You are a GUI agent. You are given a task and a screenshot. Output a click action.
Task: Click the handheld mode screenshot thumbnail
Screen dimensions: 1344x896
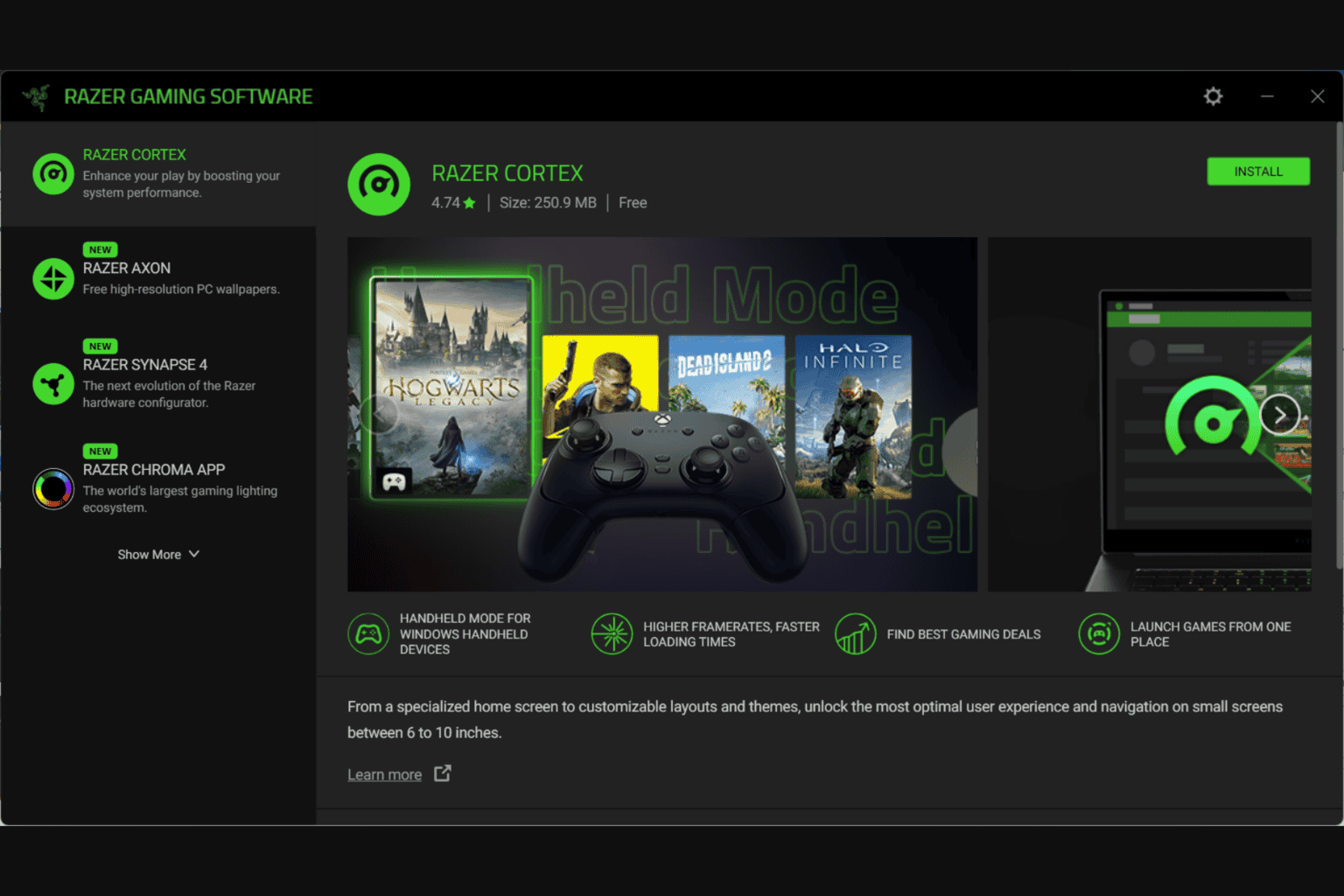pyautogui.click(x=662, y=415)
